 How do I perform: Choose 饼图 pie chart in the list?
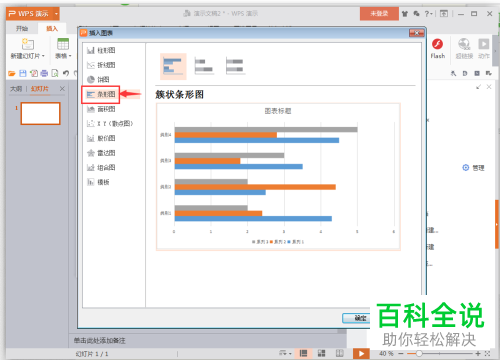98,79
